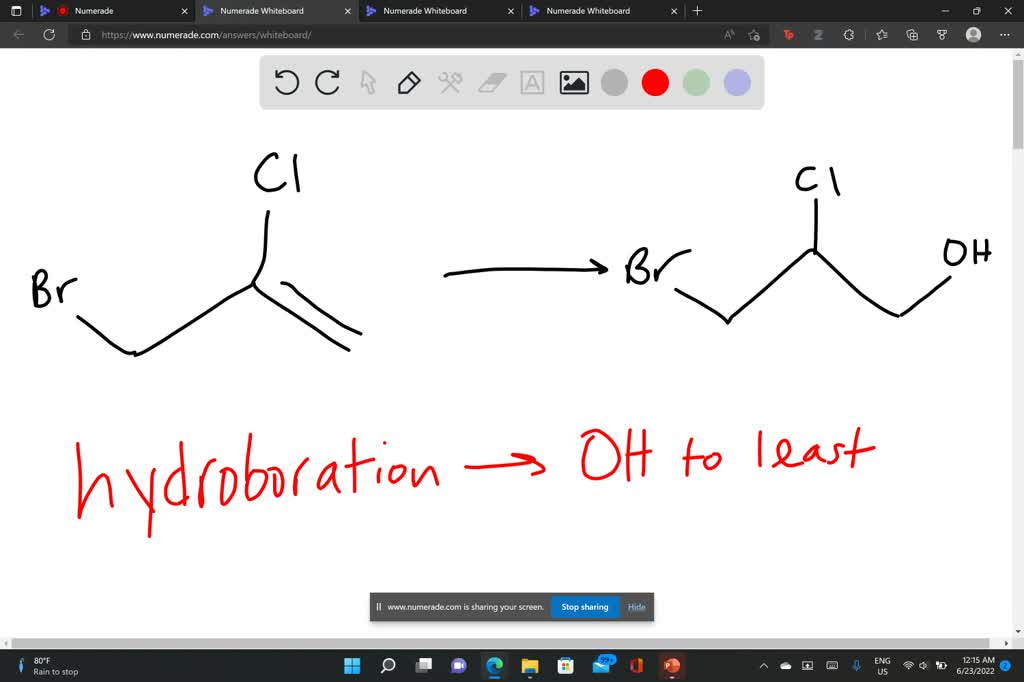1024x682 pixels.
Task: Redo the undone stroke
Action: pos(327,82)
